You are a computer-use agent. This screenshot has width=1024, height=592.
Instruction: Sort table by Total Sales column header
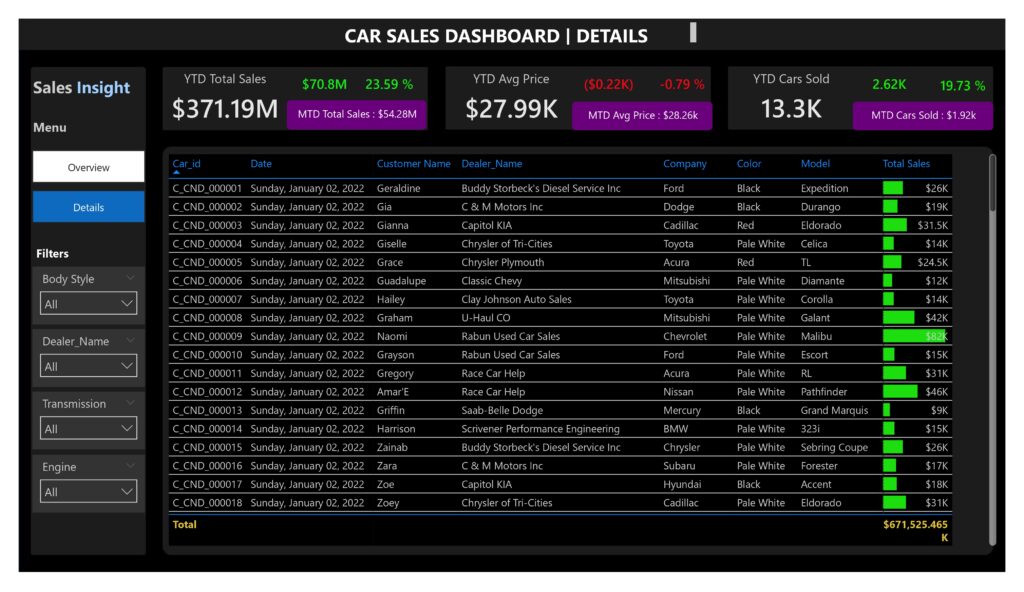(905, 164)
